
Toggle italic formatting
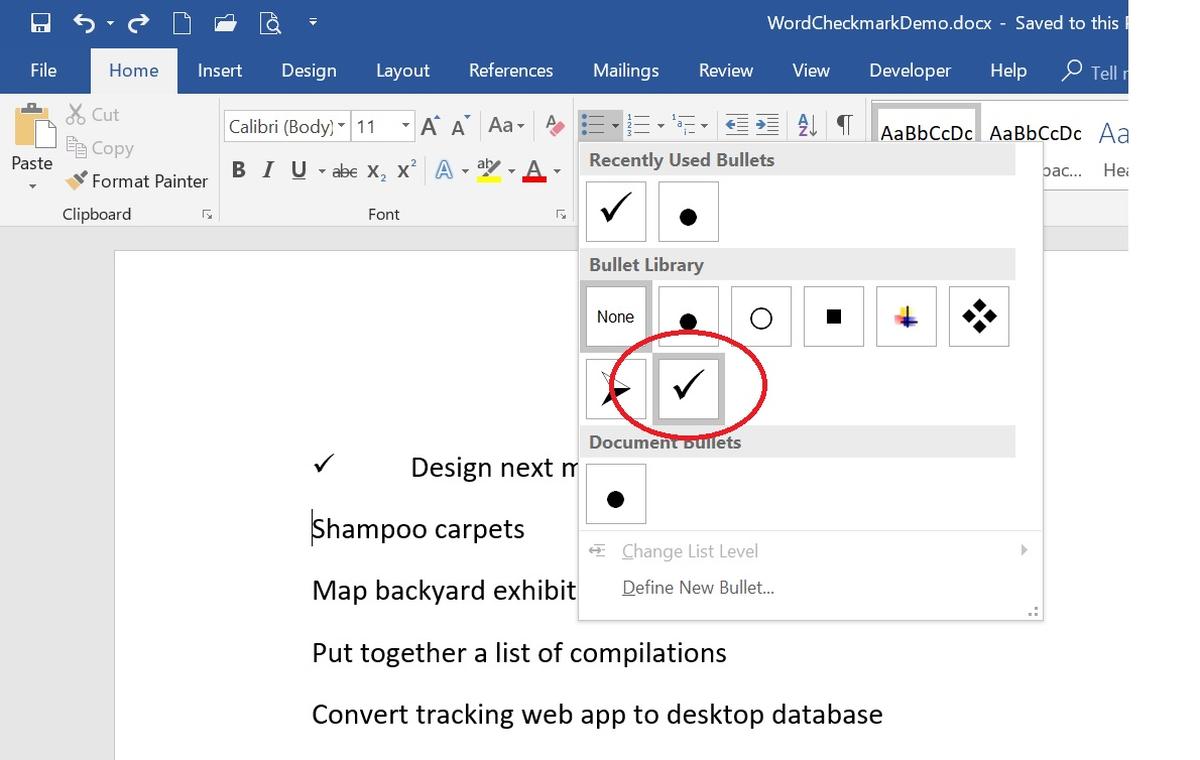click(x=267, y=170)
